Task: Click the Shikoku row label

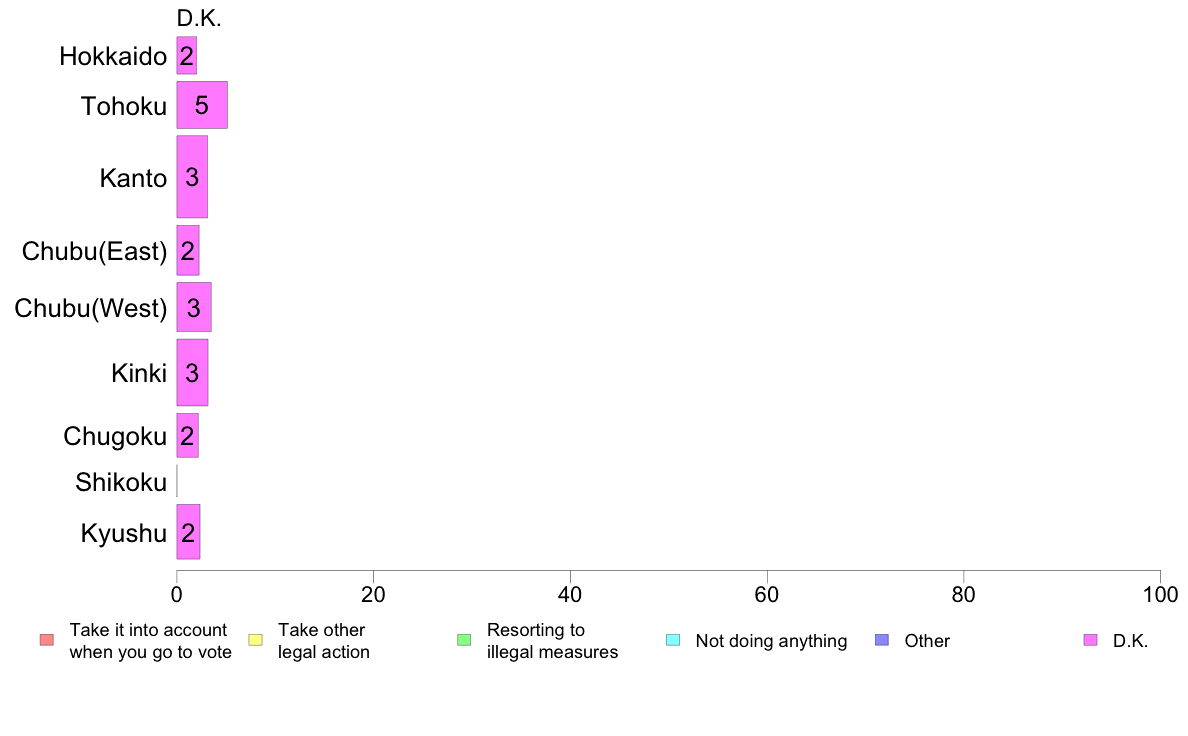Action: [x=121, y=482]
